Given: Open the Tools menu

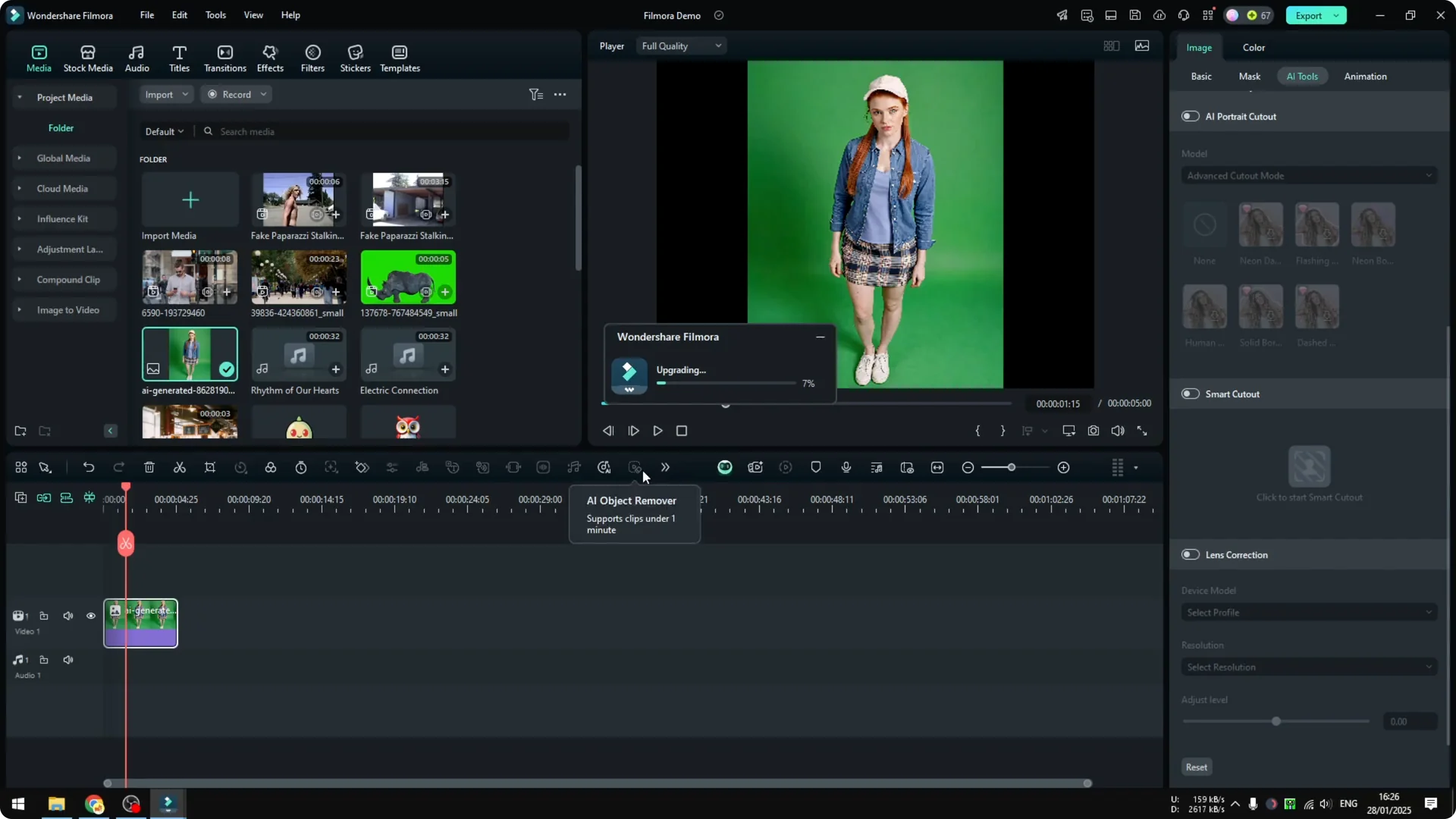Looking at the screenshot, I should 215,14.
